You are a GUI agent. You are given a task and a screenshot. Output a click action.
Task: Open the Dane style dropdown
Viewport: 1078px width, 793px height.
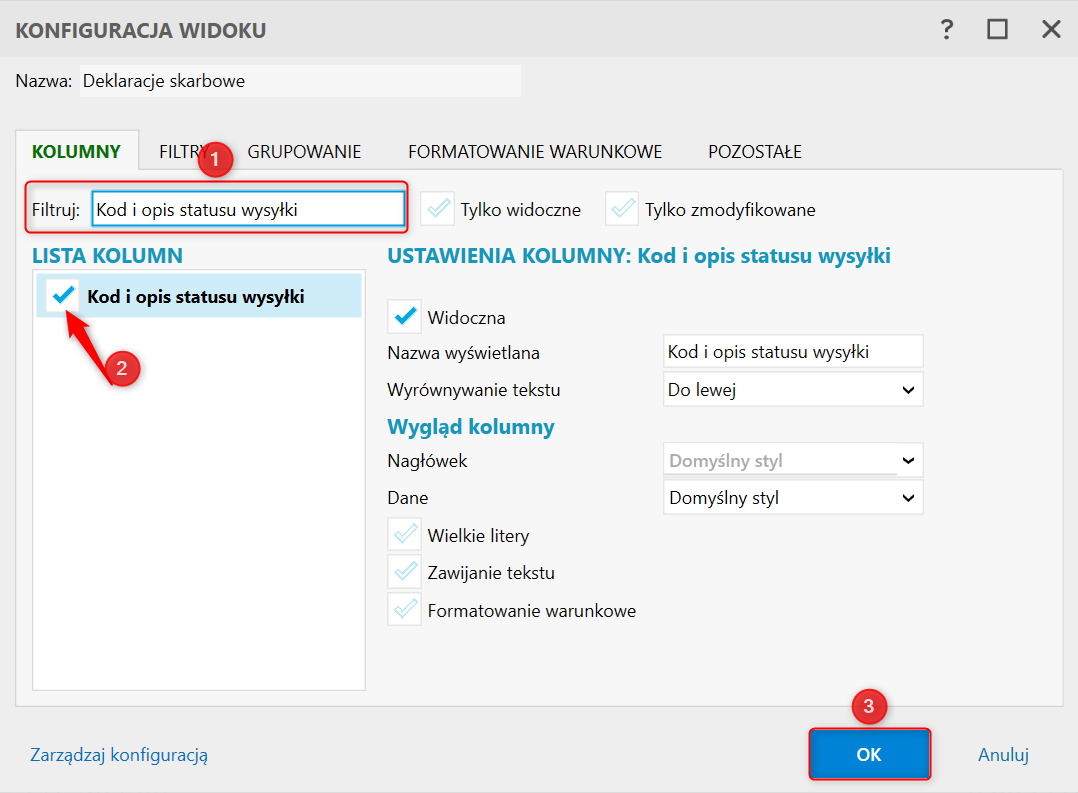(793, 497)
